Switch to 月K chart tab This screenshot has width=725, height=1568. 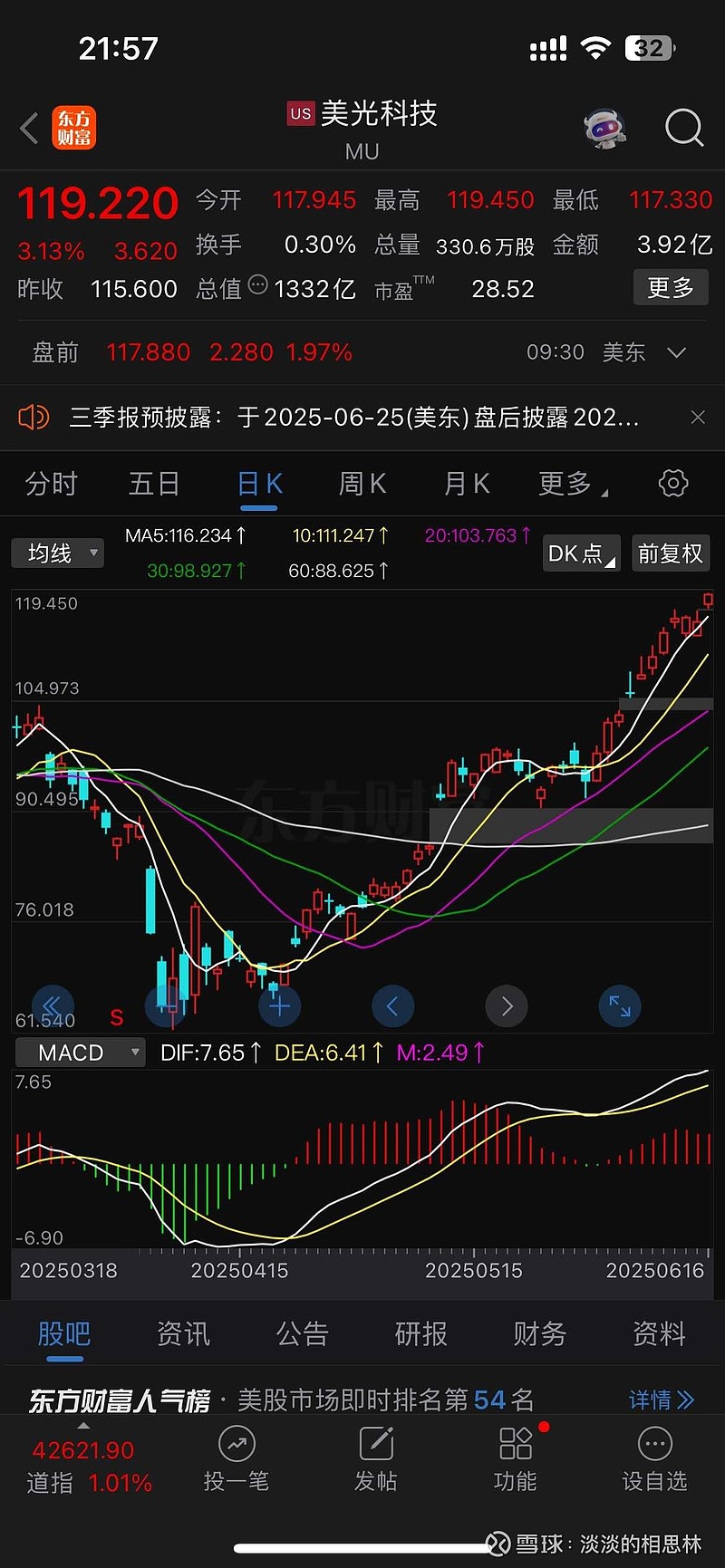pyautogui.click(x=466, y=484)
